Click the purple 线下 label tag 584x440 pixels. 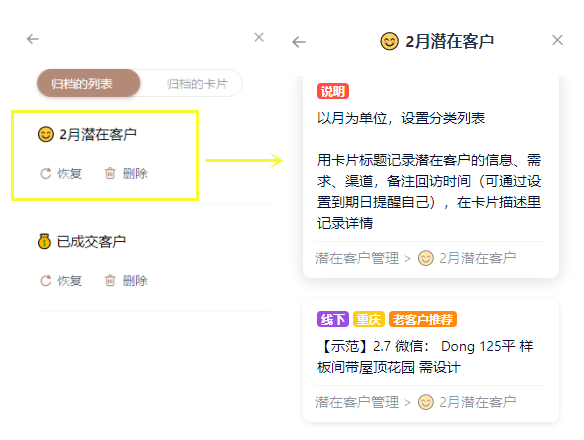point(333,319)
